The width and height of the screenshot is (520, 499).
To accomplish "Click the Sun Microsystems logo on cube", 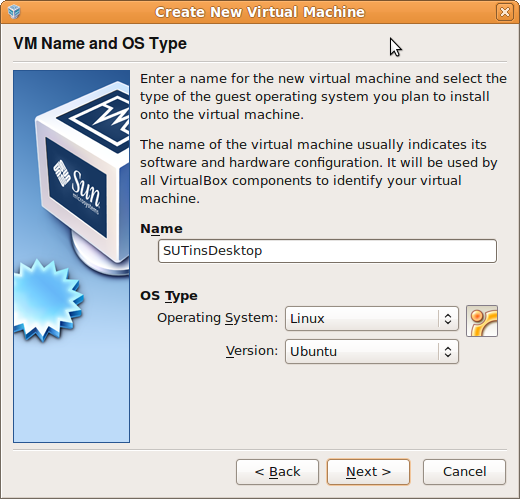I will 77,187.
